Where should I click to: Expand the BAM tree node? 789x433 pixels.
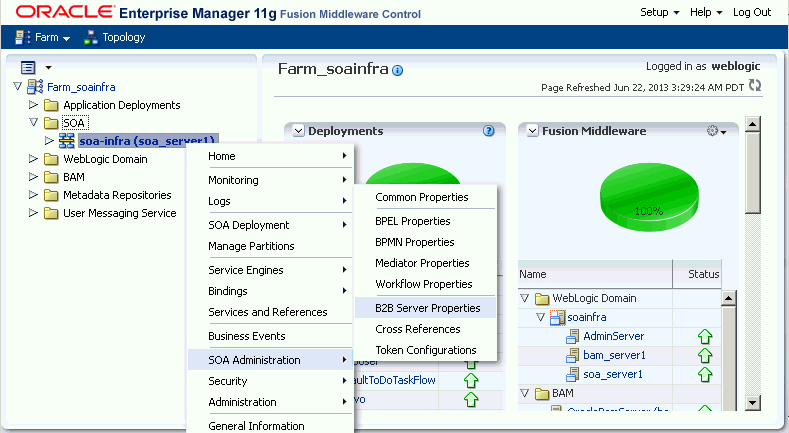point(33,177)
